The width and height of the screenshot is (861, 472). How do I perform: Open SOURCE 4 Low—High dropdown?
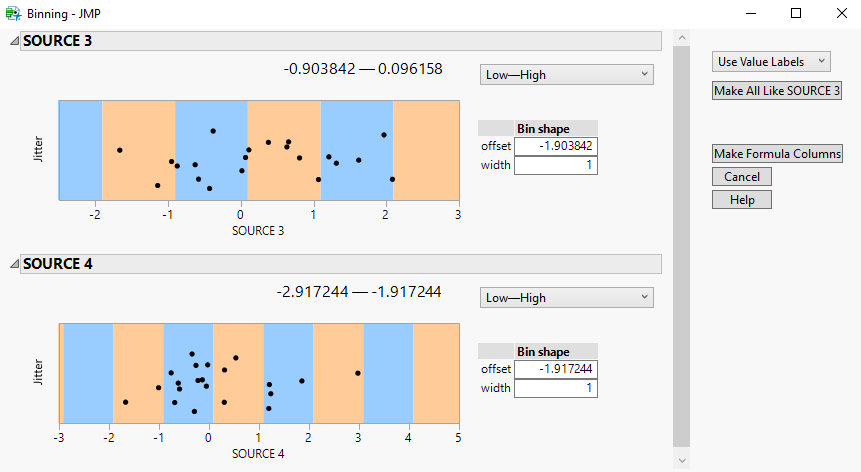click(x=566, y=297)
